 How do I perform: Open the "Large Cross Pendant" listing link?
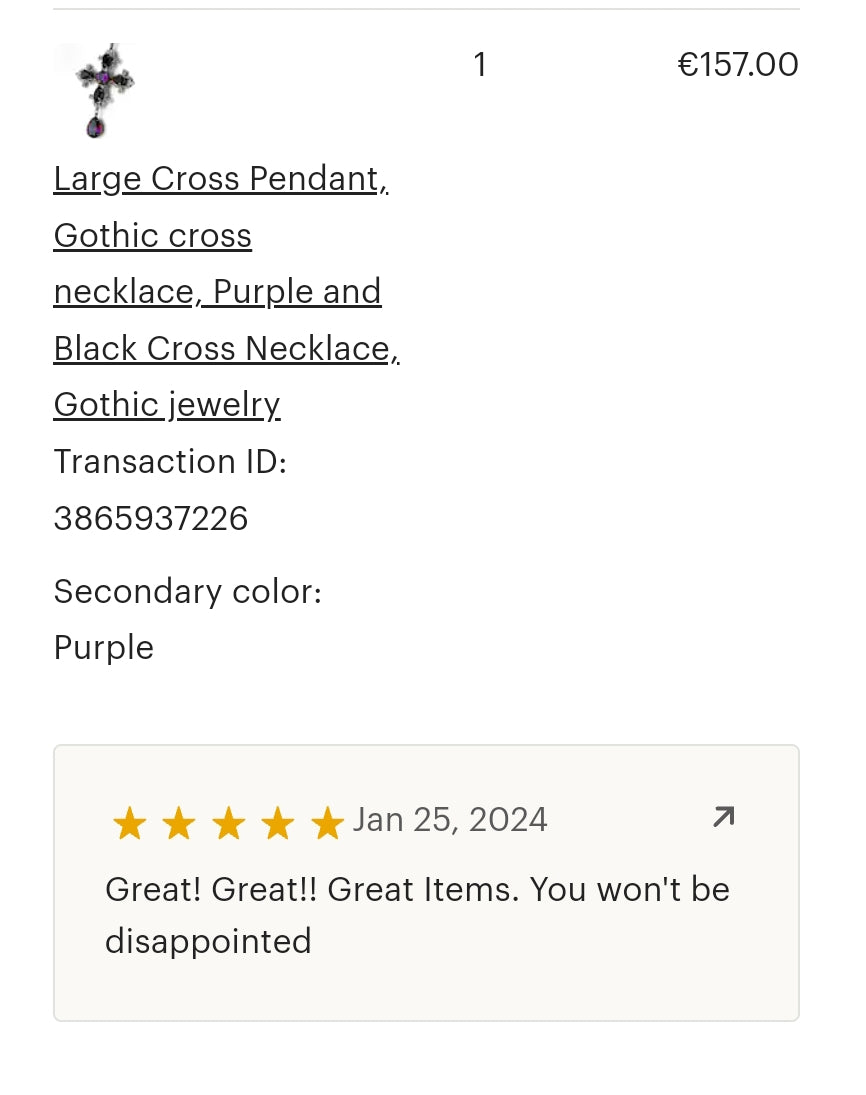click(220, 179)
